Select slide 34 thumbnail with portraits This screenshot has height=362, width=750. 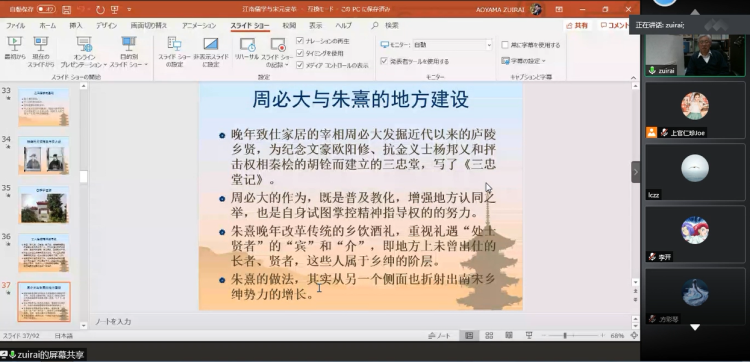pyautogui.click(x=44, y=156)
